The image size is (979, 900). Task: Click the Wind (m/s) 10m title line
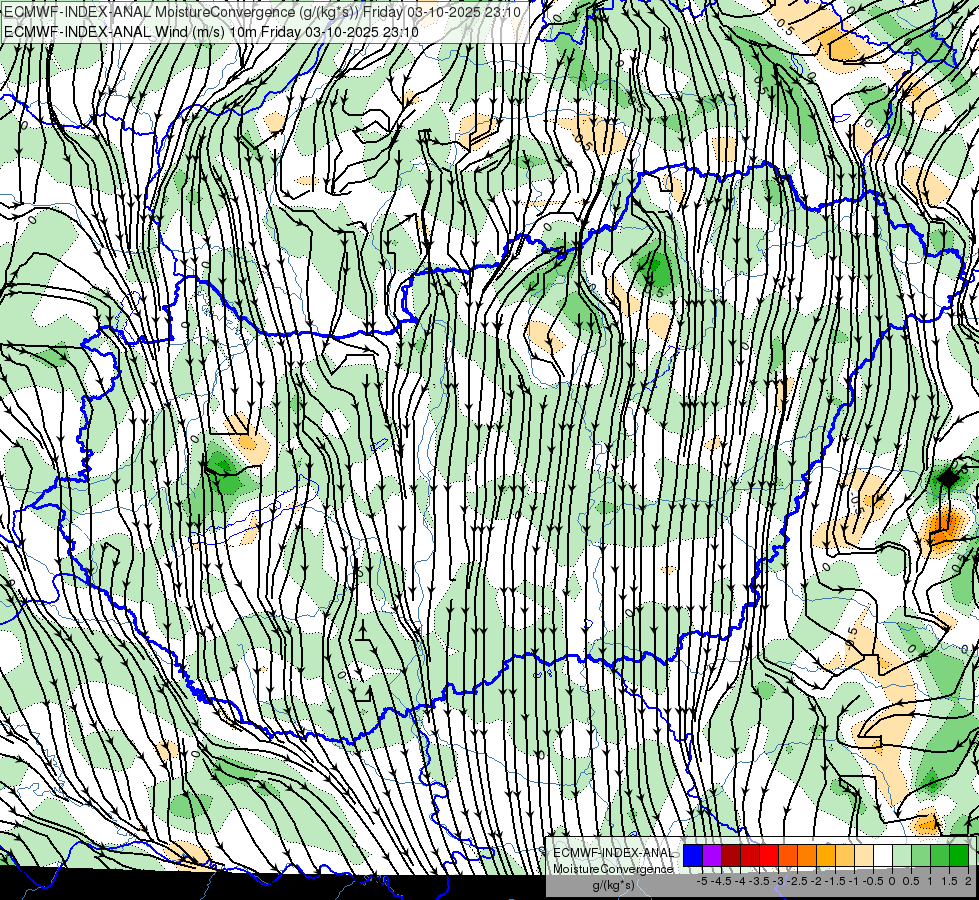point(211,31)
